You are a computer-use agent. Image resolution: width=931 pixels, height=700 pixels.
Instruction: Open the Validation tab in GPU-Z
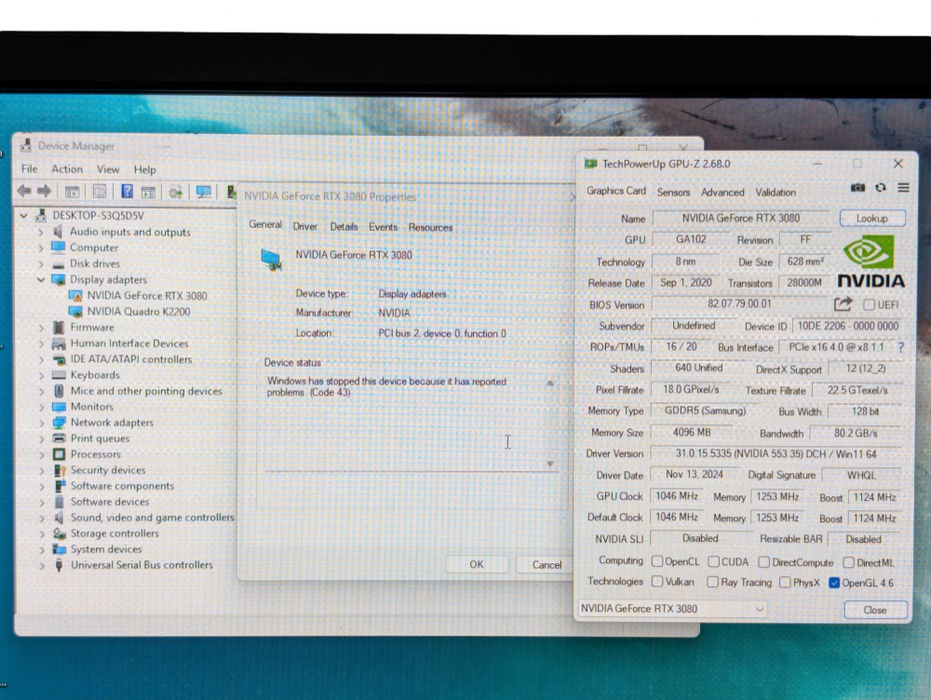(x=775, y=192)
